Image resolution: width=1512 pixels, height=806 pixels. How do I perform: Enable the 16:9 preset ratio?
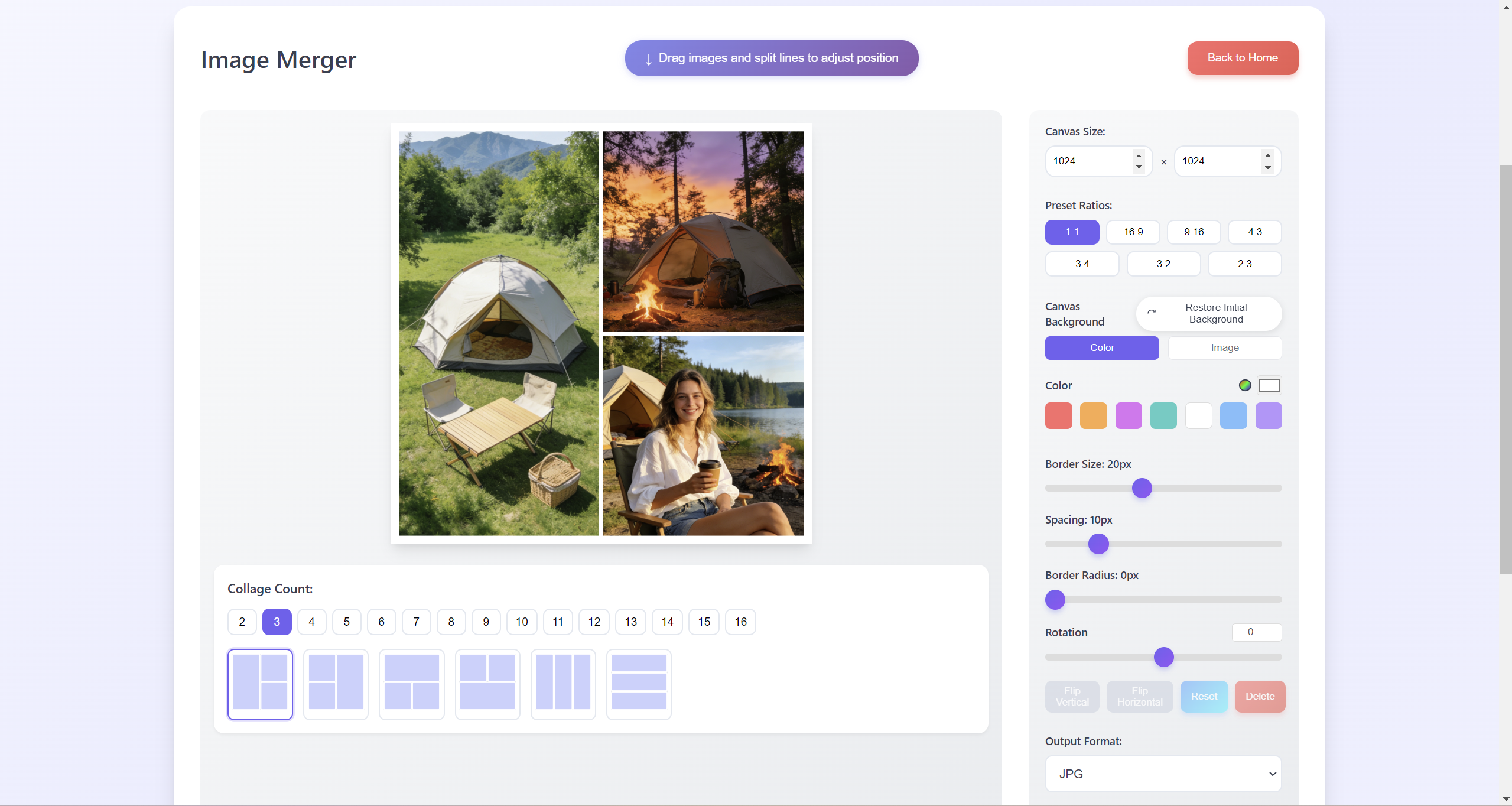[1132, 232]
